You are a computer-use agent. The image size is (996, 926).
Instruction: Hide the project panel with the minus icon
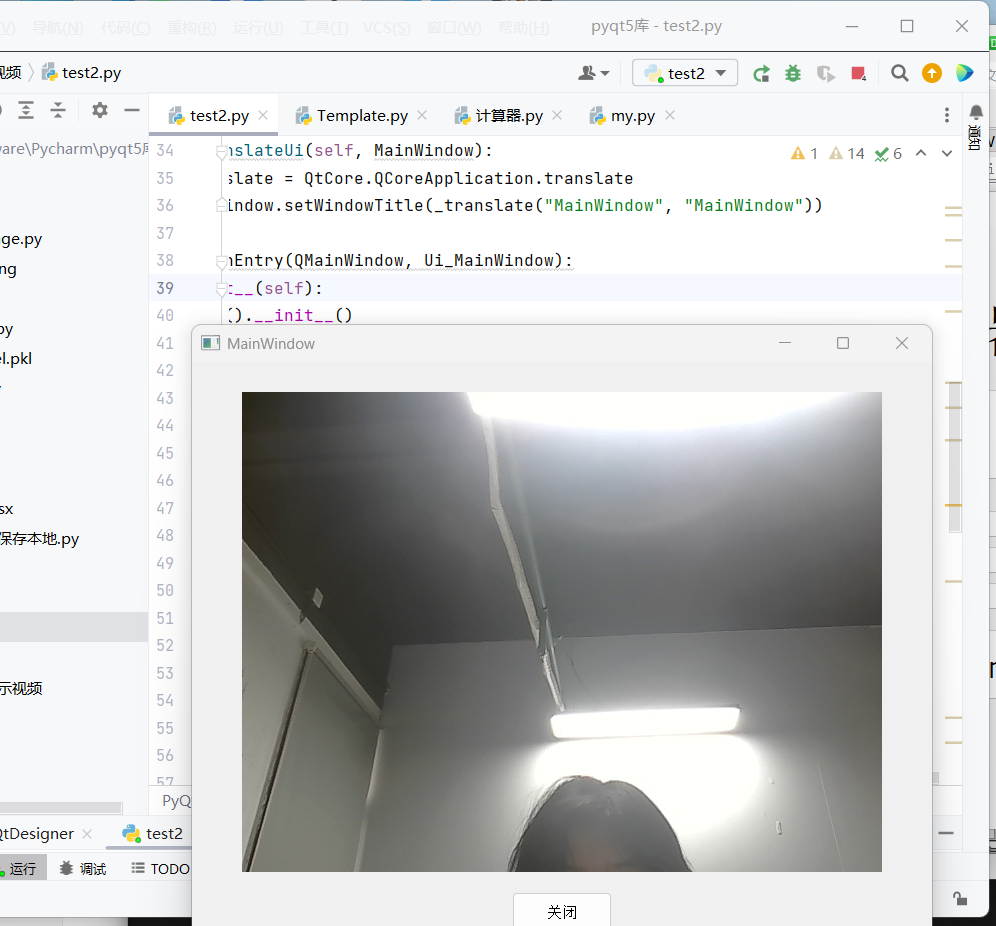pyautogui.click(x=132, y=110)
